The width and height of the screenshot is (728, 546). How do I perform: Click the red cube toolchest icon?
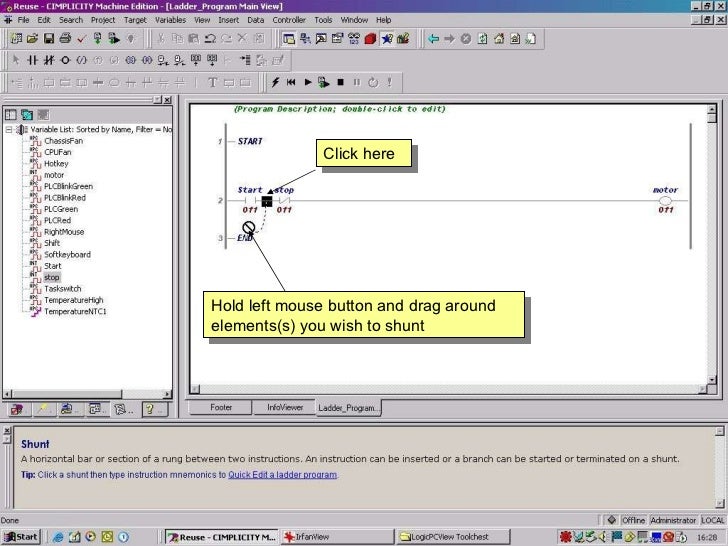pyautogui.click(x=370, y=39)
